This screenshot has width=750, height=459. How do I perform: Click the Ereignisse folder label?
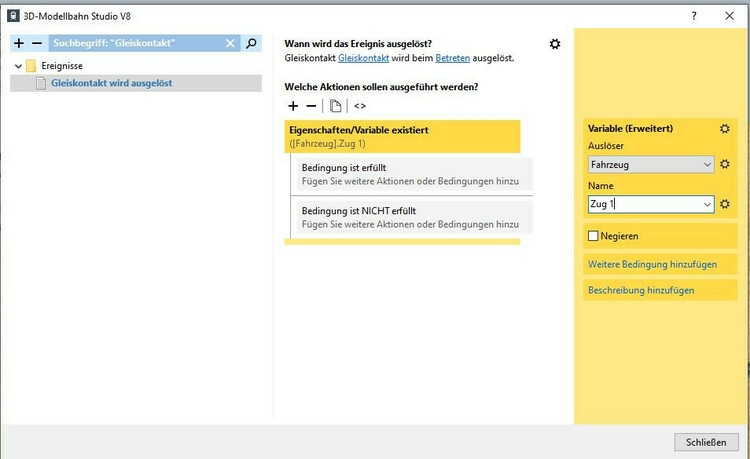(x=62, y=66)
